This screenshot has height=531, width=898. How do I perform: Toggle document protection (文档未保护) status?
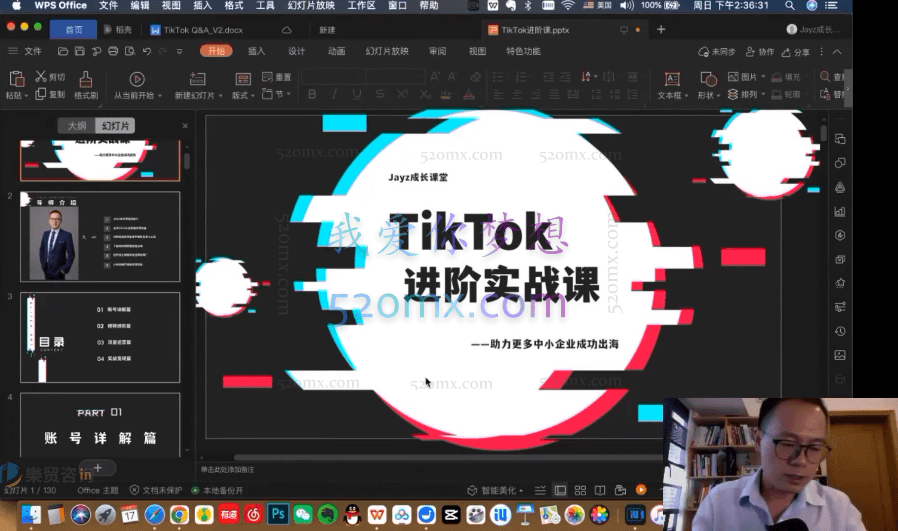pyautogui.click(x=156, y=490)
